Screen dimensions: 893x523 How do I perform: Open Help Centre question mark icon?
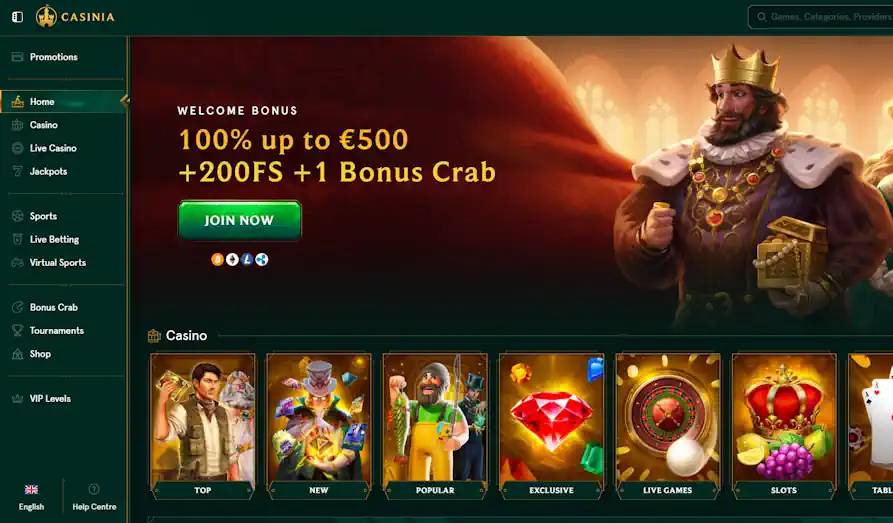(94, 489)
